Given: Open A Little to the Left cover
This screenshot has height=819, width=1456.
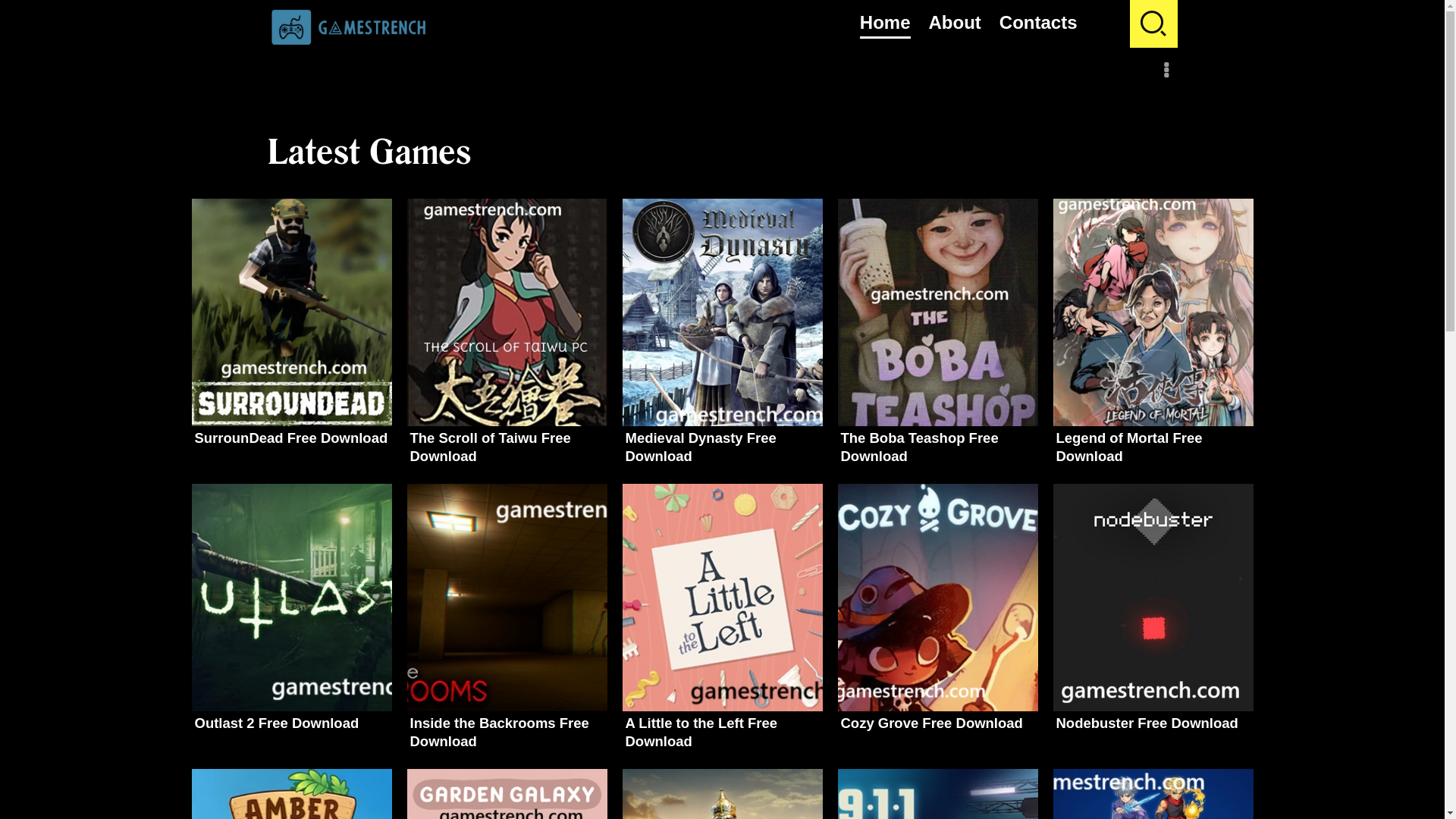Looking at the screenshot, I should [723, 598].
